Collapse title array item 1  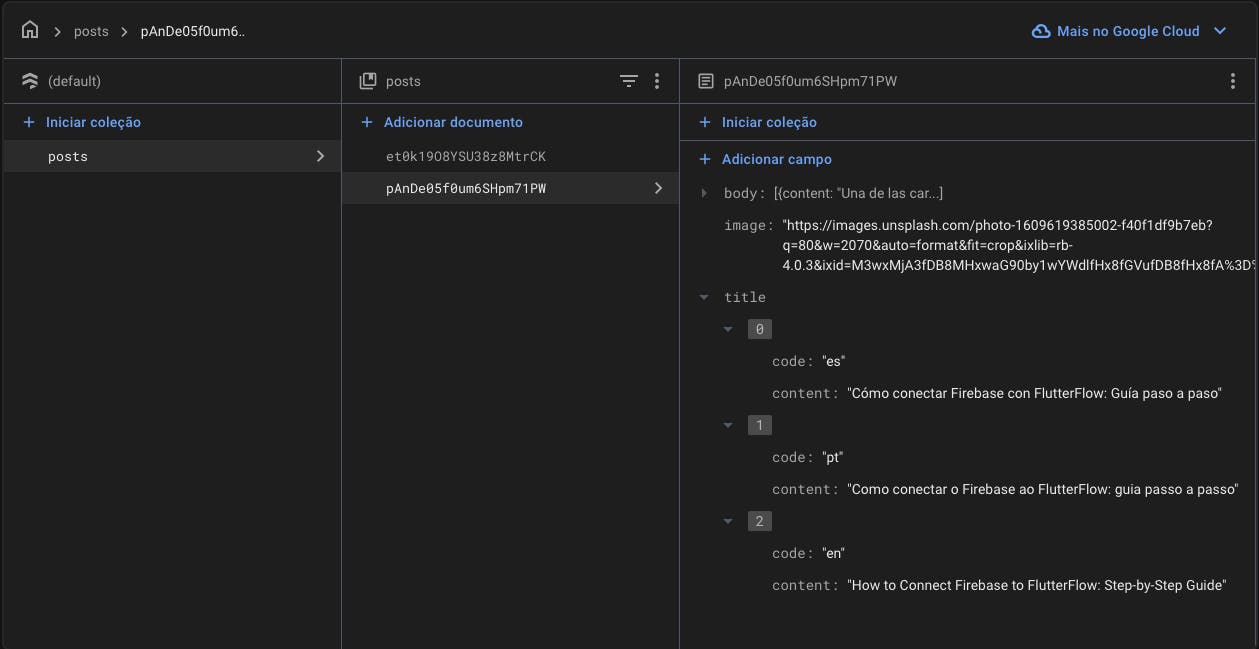729,425
